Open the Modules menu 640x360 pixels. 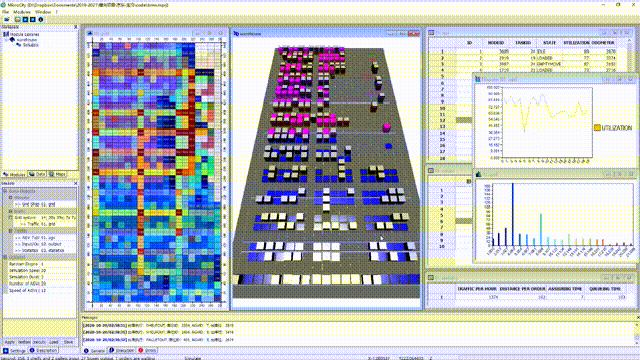(22, 12)
